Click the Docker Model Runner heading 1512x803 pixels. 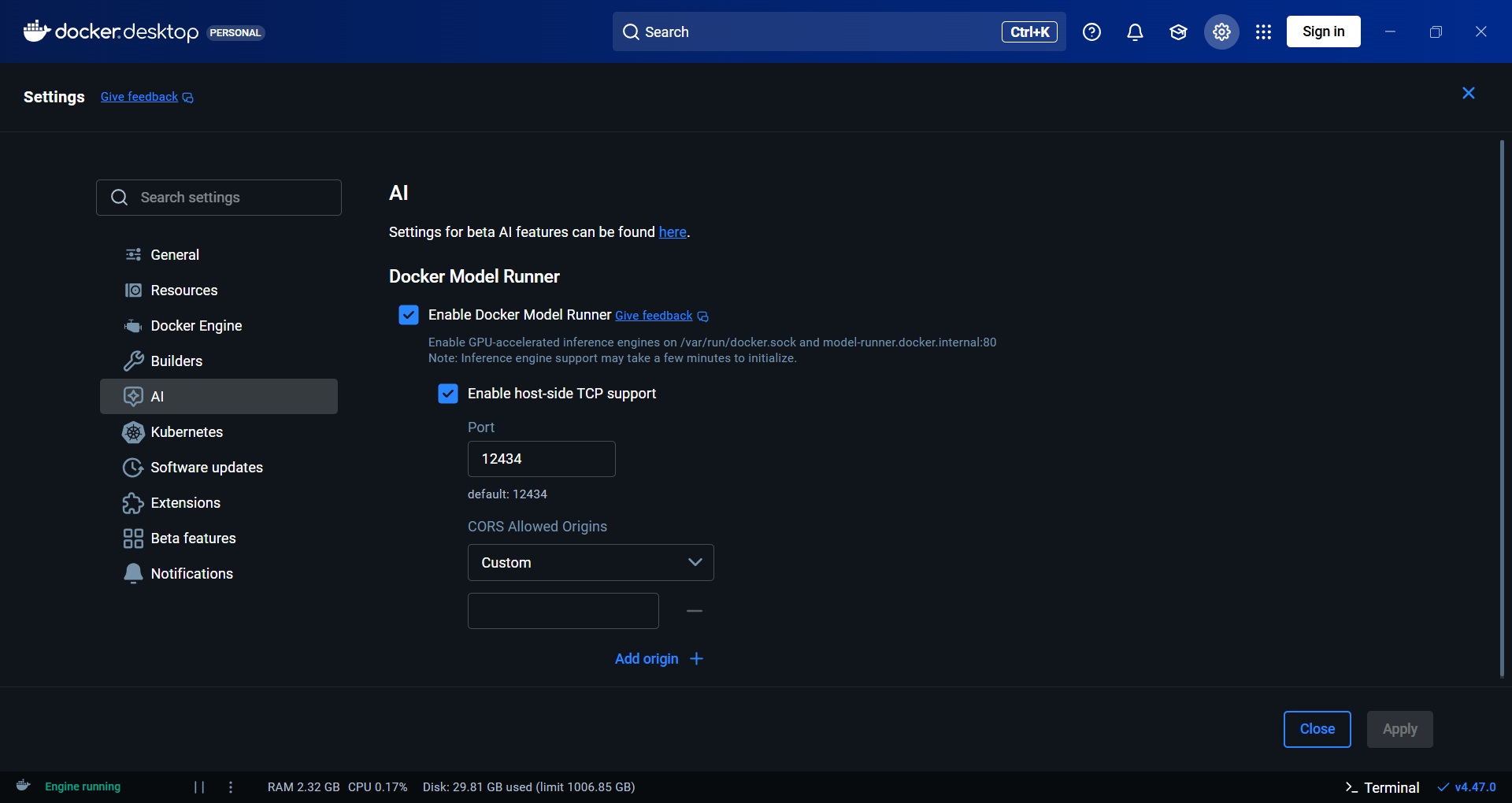(x=474, y=276)
